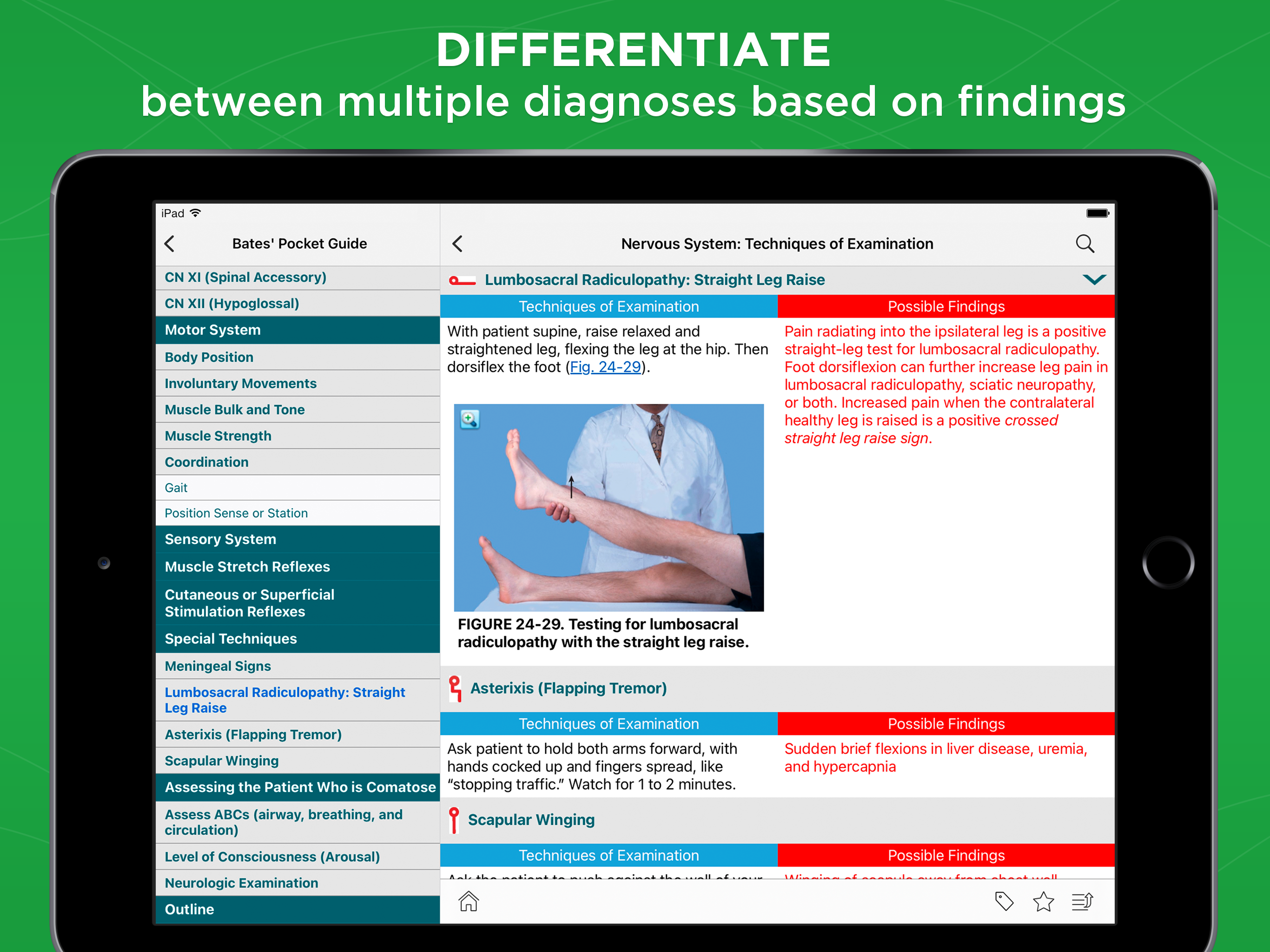Image resolution: width=1270 pixels, height=952 pixels.
Task: Zoom the figure with magnifier overlay icon
Action: tap(470, 420)
